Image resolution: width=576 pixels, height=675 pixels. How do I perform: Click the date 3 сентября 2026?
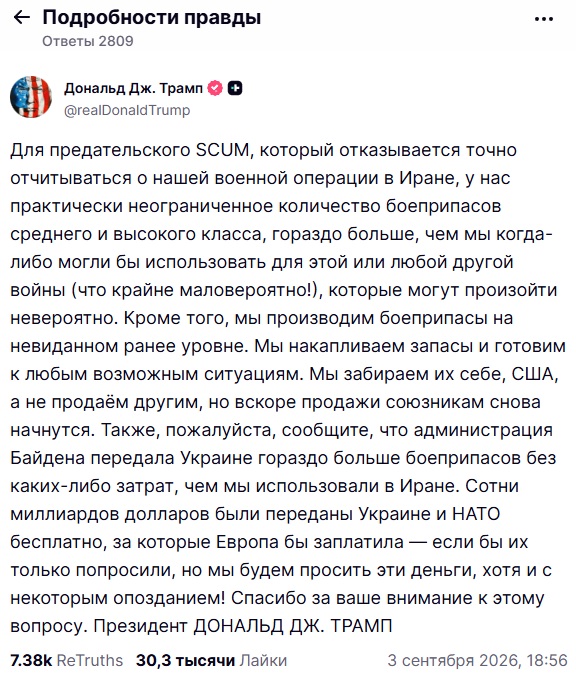click(x=452, y=660)
